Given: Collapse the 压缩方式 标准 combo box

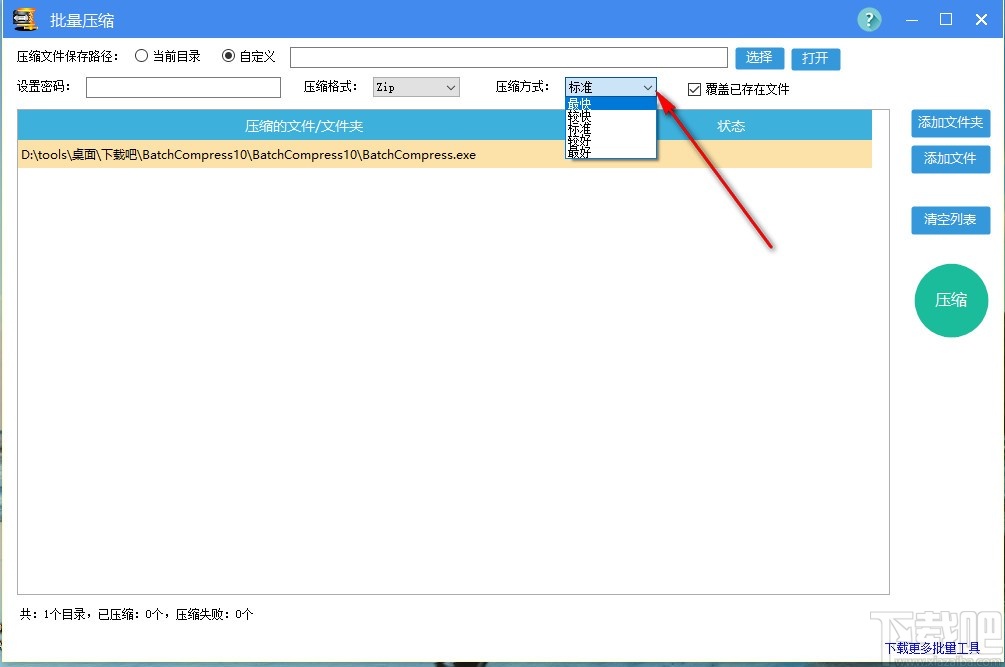Looking at the screenshot, I should click(x=611, y=87).
